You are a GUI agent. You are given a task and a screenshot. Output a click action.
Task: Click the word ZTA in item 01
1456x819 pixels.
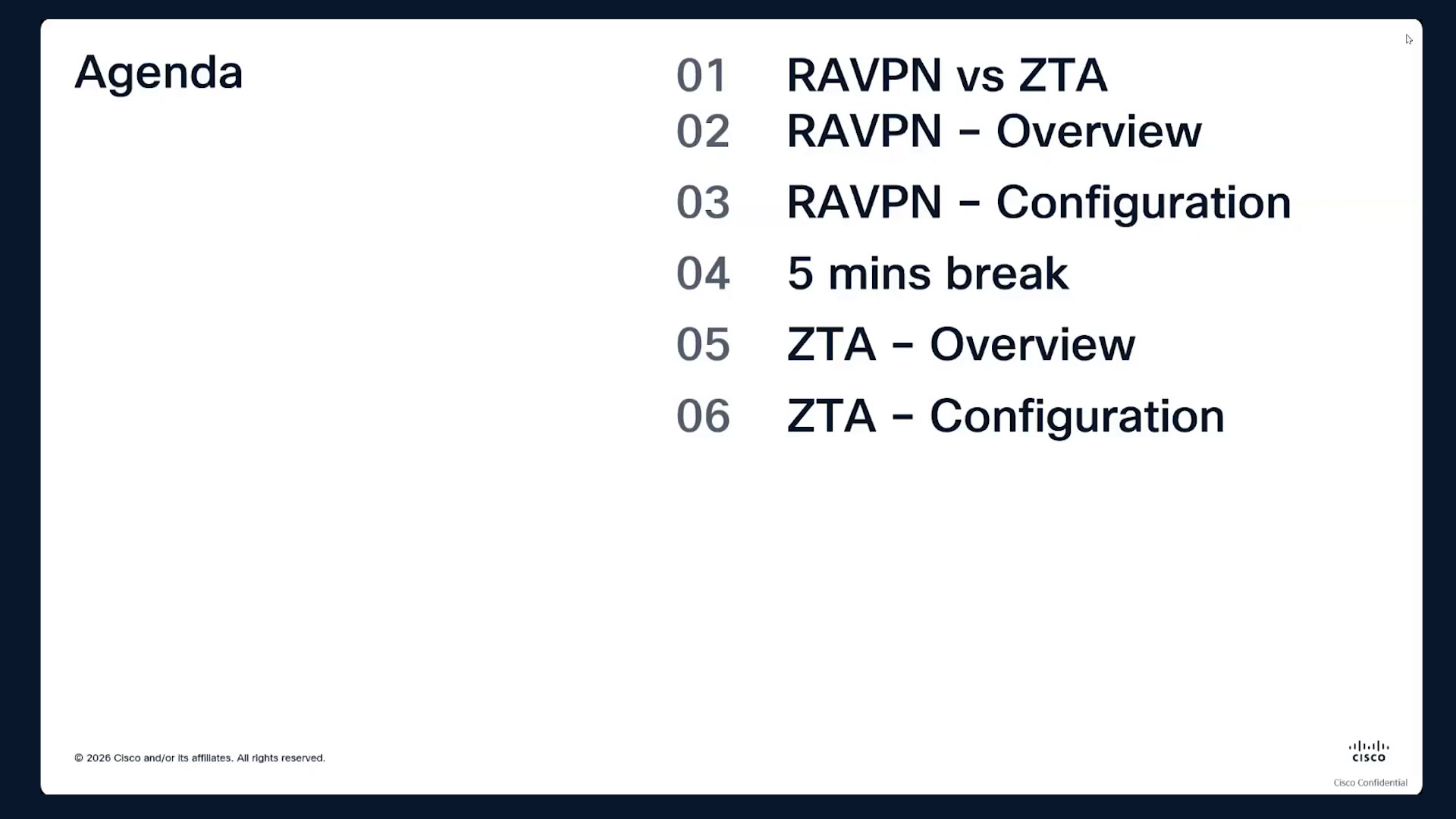click(x=1062, y=75)
